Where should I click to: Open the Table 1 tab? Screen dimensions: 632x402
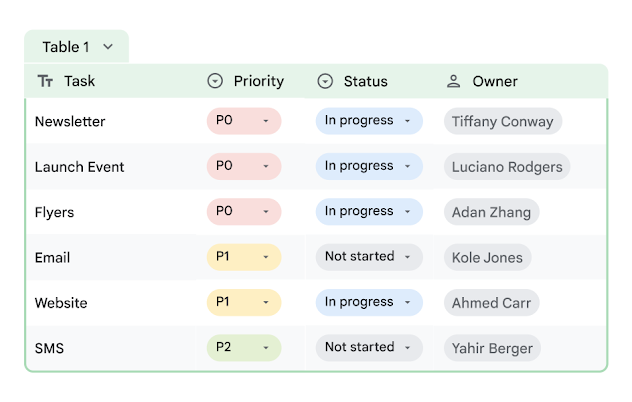click(x=66, y=47)
